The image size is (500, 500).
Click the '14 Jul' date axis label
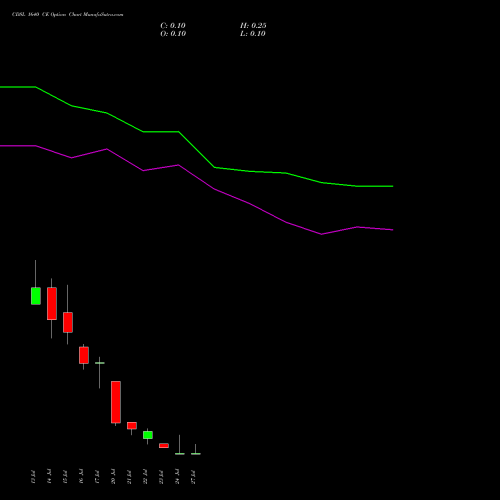(x=49, y=477)
